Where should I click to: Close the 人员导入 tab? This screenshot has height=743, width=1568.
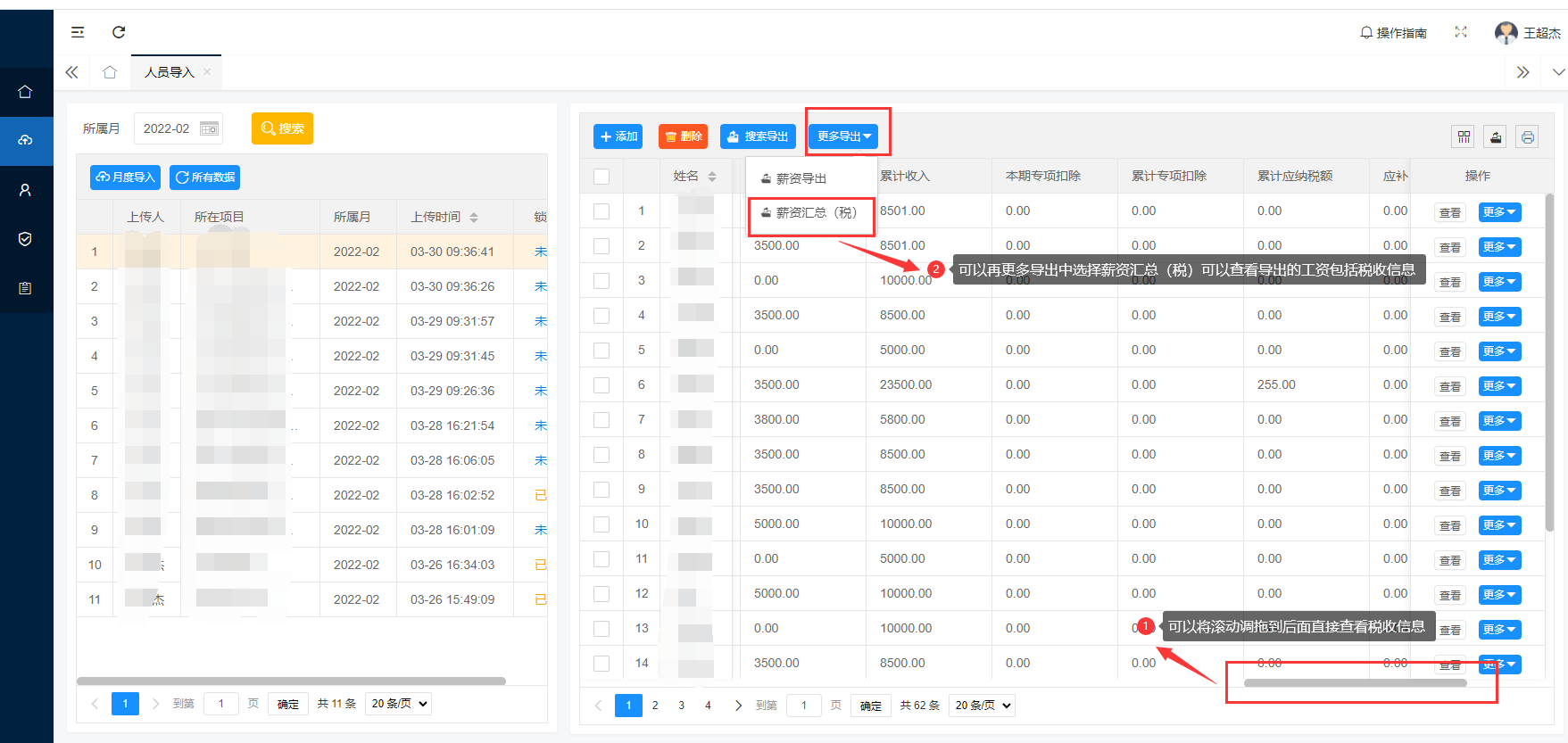click(x=207, y=72)
